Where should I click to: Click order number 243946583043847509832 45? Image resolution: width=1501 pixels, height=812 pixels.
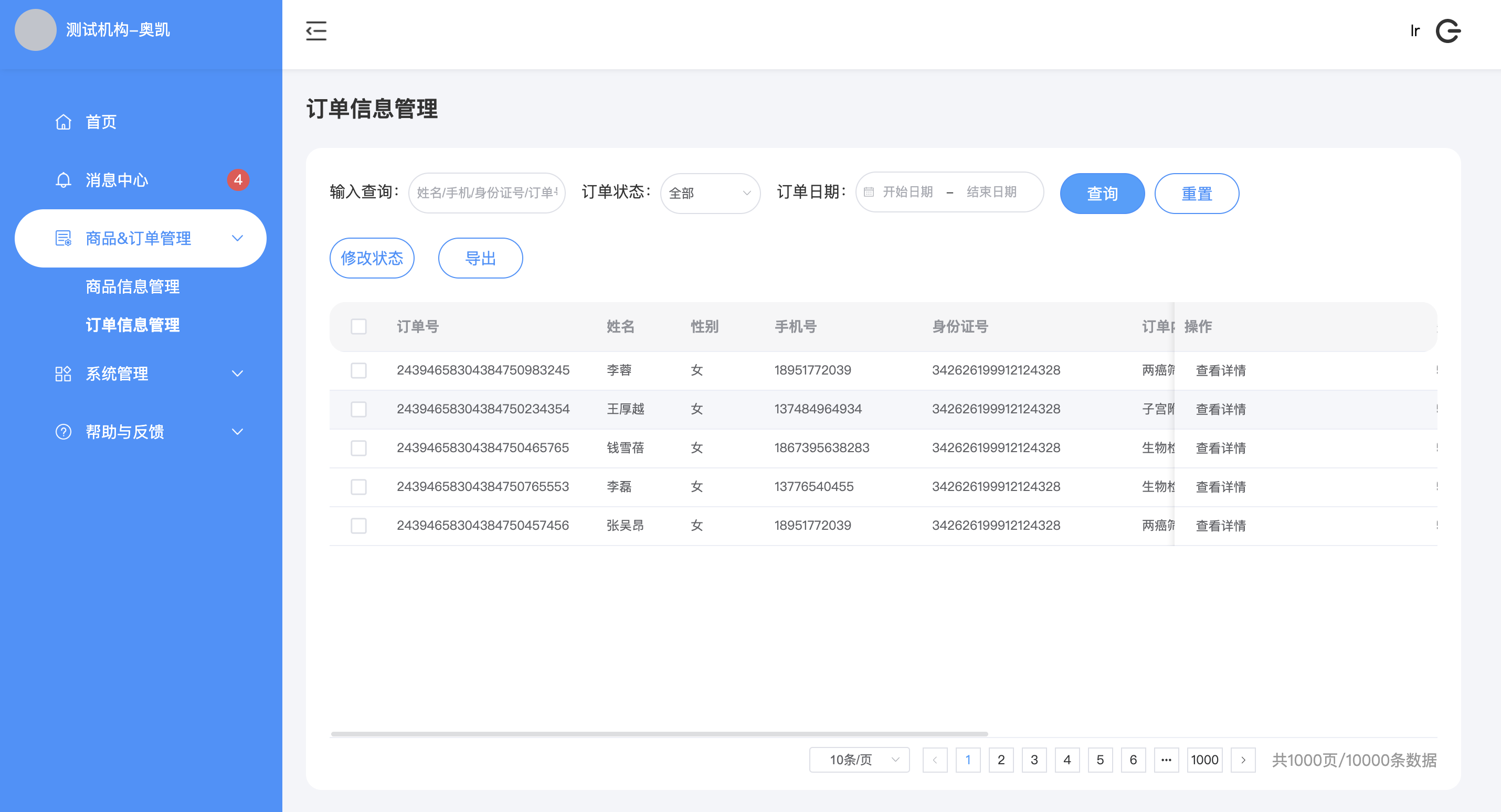point(482,370)
